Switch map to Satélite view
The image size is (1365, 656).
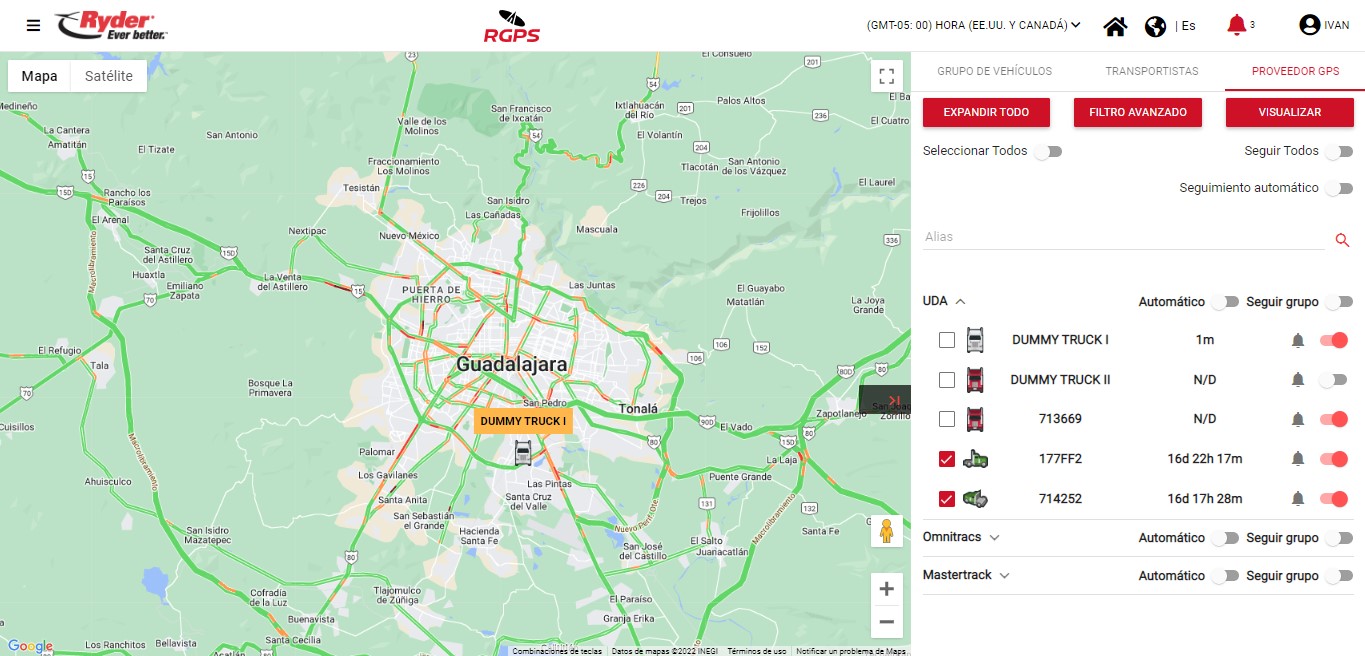coord(108,77)
